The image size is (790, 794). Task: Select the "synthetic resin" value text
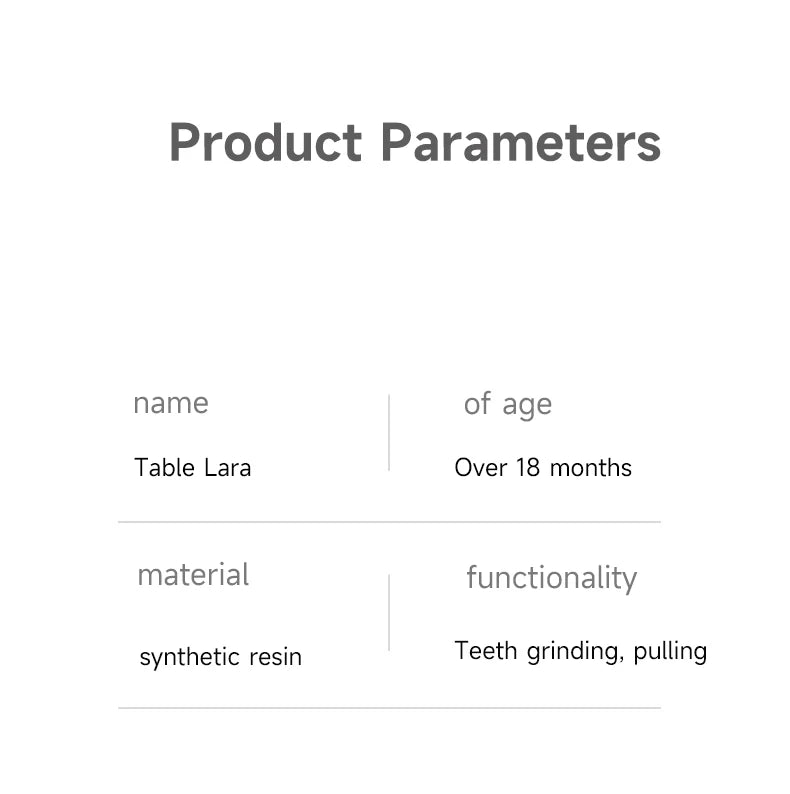[220, 657]
